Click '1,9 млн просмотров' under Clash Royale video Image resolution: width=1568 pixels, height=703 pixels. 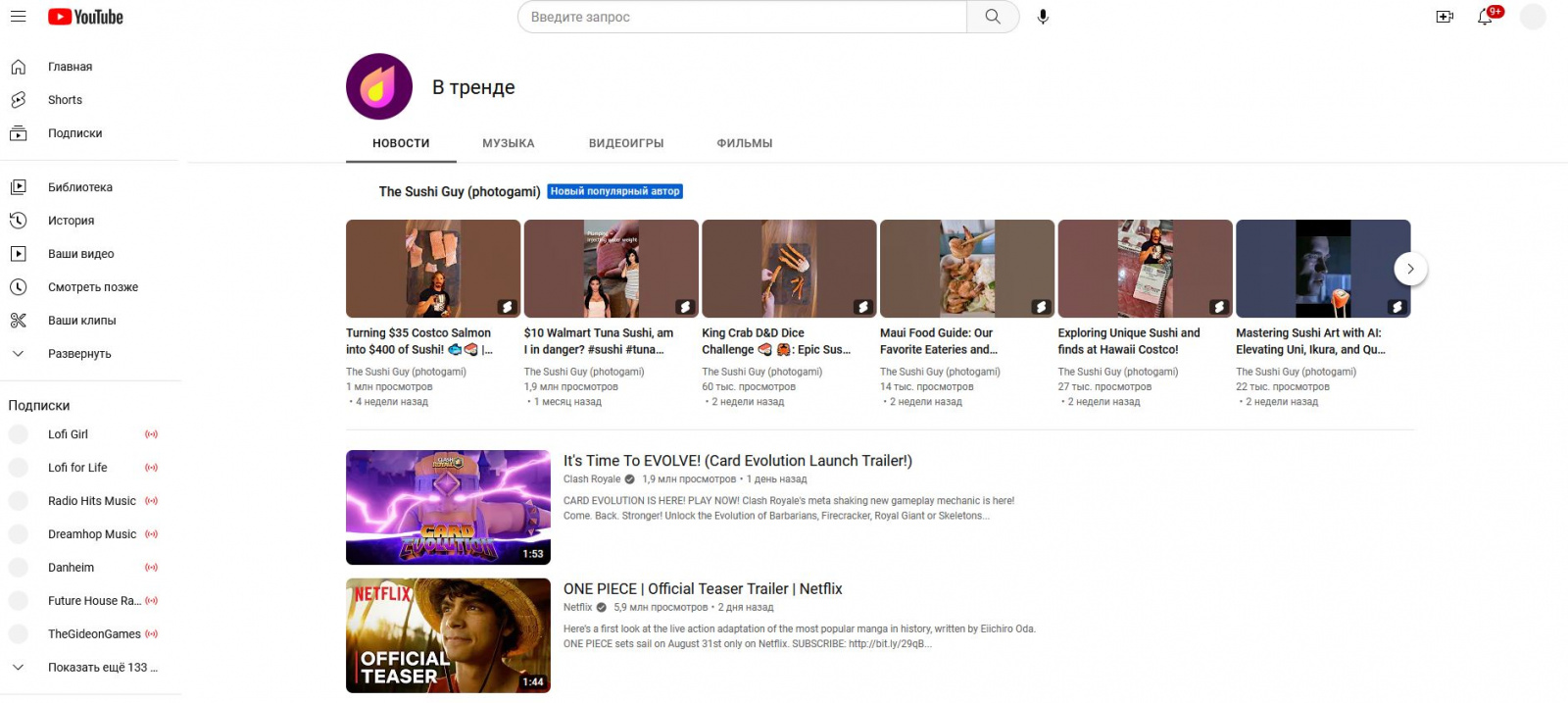689,479
